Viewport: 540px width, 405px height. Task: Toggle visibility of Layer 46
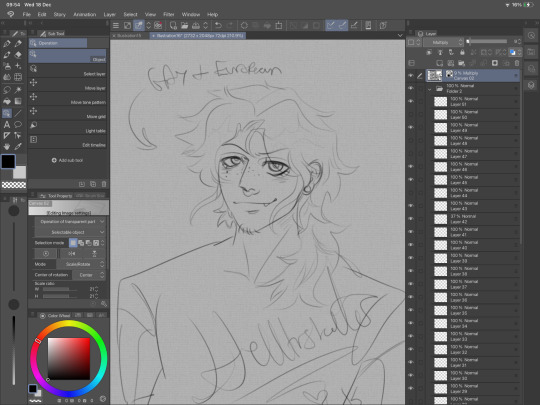411,166
